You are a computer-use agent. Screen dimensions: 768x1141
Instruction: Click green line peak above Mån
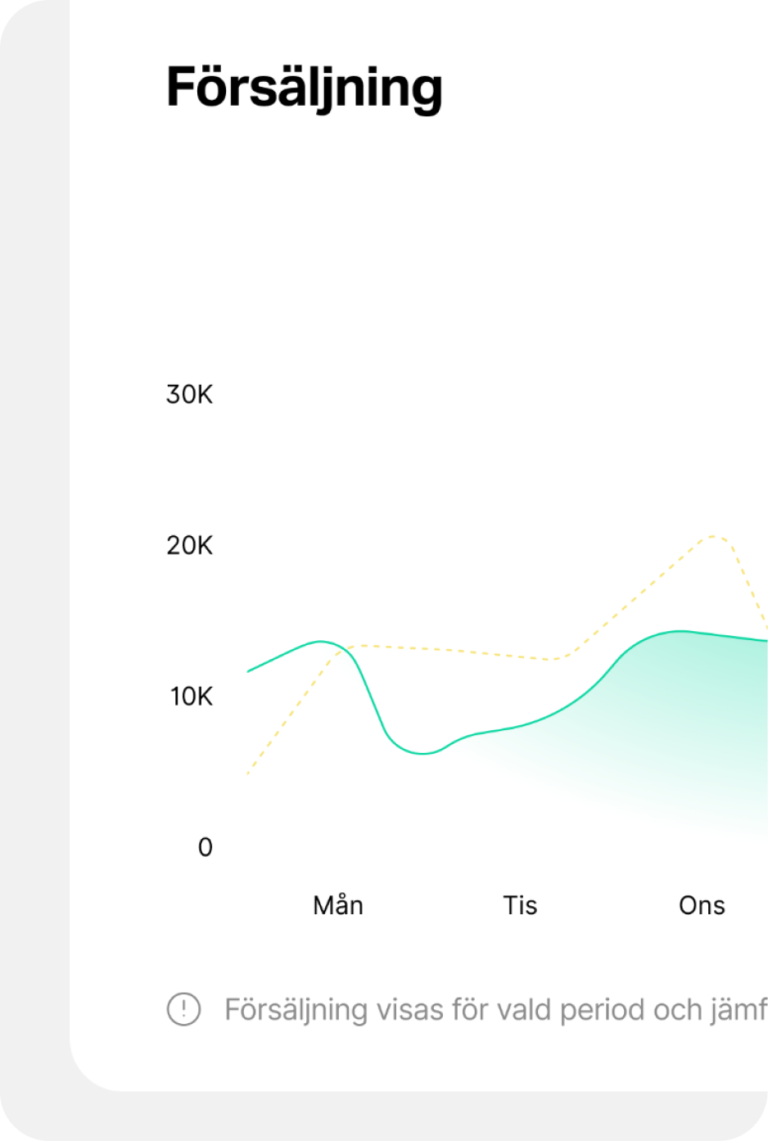coord(320,642)
